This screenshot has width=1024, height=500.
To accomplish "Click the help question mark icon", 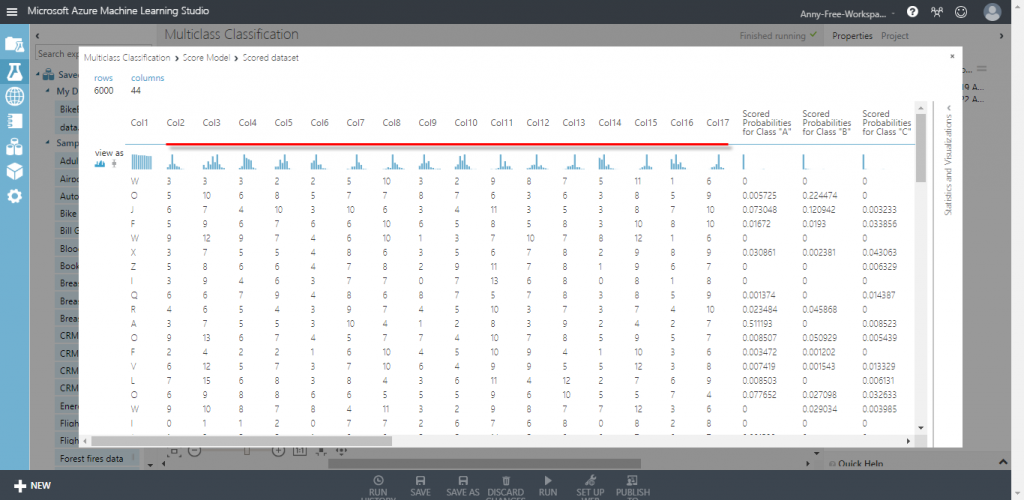I will click(x=912, y=12).
